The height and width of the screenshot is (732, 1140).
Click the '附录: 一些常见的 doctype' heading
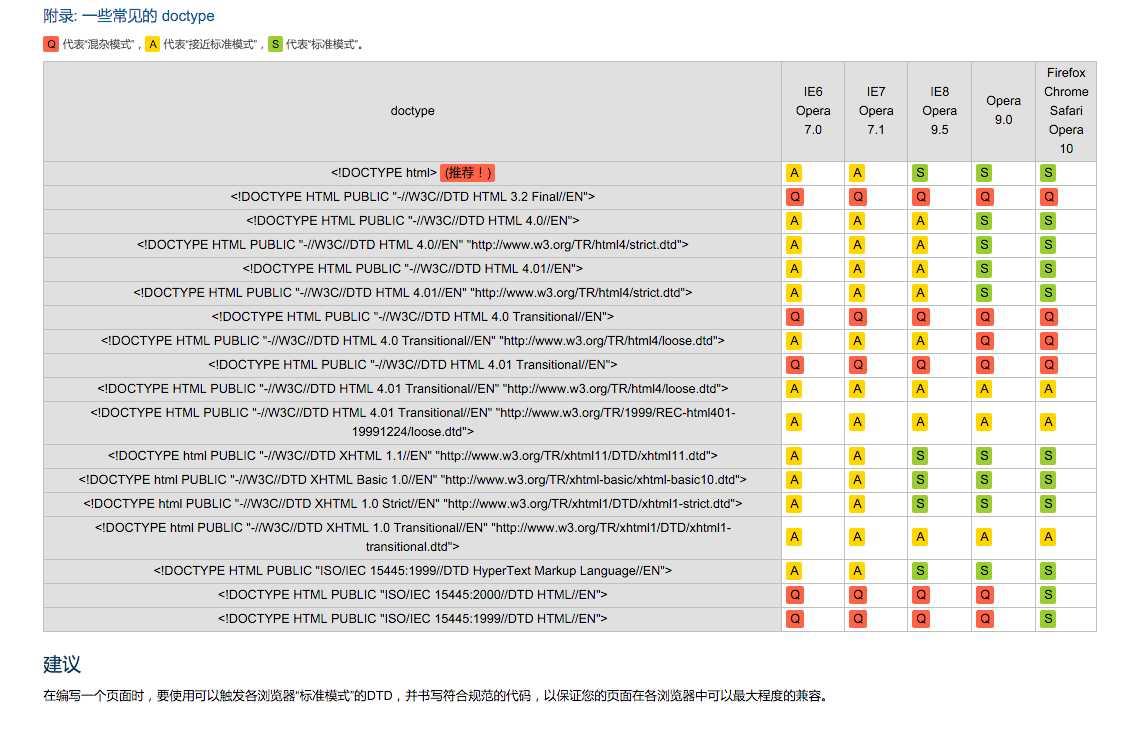(x=129, y=16)
